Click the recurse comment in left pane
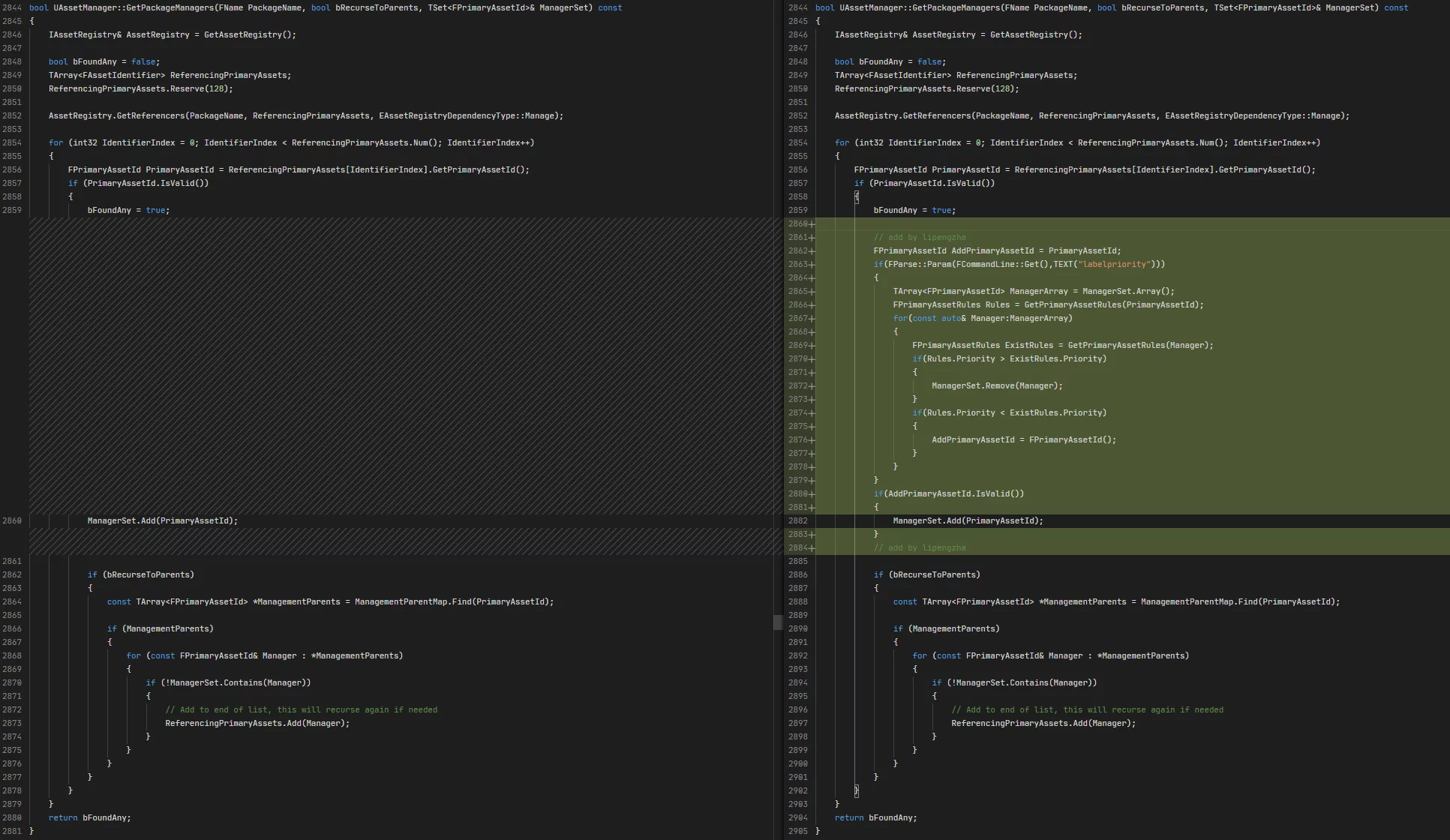The image size is (1450, 840). pyautogui.click(x=301, y=710)
